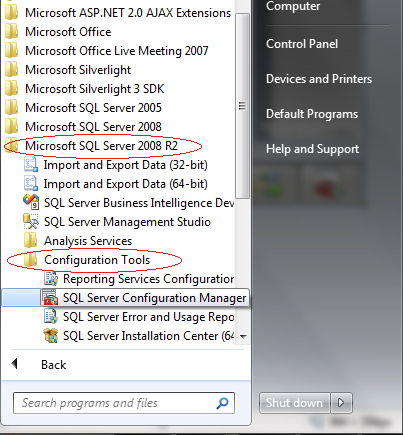Launch SQL Server Configuration Manager icon

point(50,298)
